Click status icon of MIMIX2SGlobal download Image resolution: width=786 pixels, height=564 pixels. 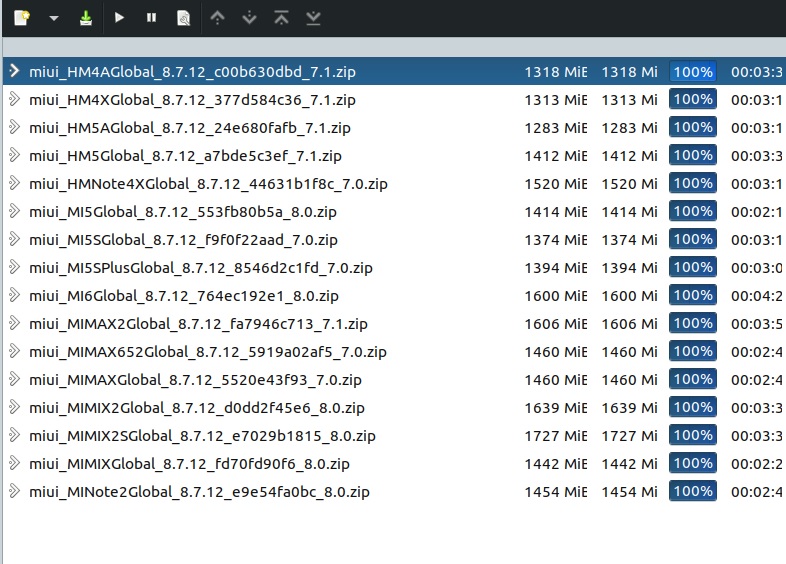[x=15, y=436]
